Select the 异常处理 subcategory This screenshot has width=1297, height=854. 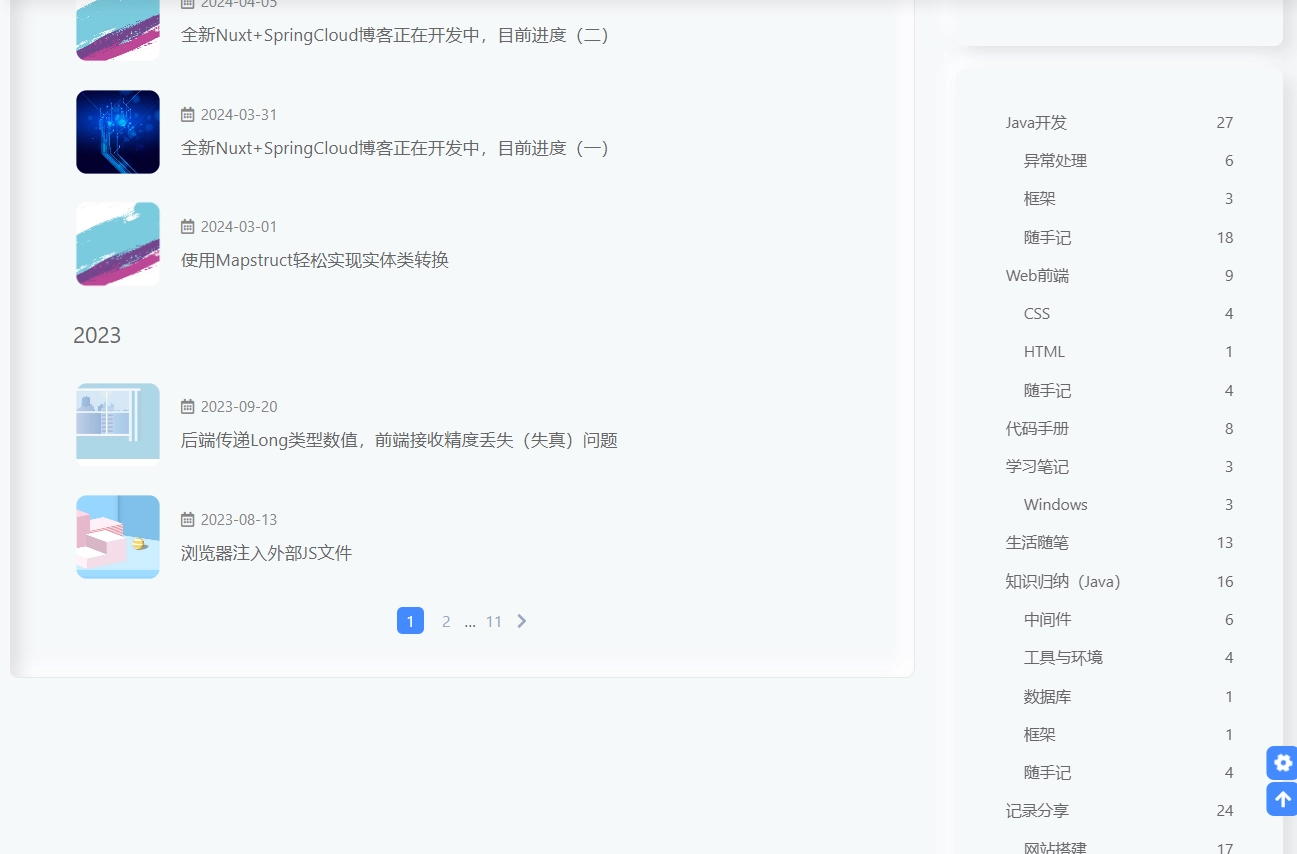(x=1055, y=161)
